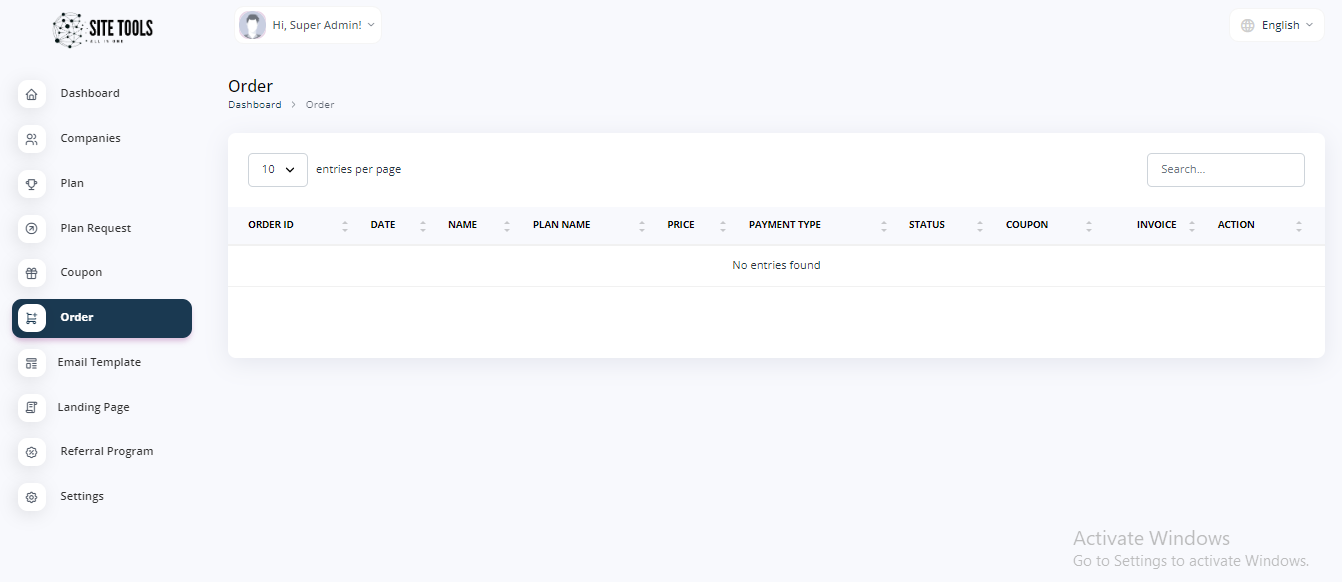Open the Order menu item
This screenshot has height=582, width=1342.
[x=102, y=318]
